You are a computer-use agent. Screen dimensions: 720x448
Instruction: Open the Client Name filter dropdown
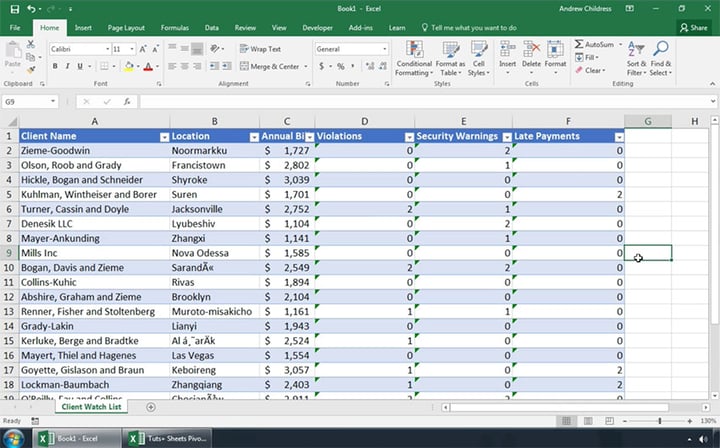pyautogui.click(x=164, y=137)
